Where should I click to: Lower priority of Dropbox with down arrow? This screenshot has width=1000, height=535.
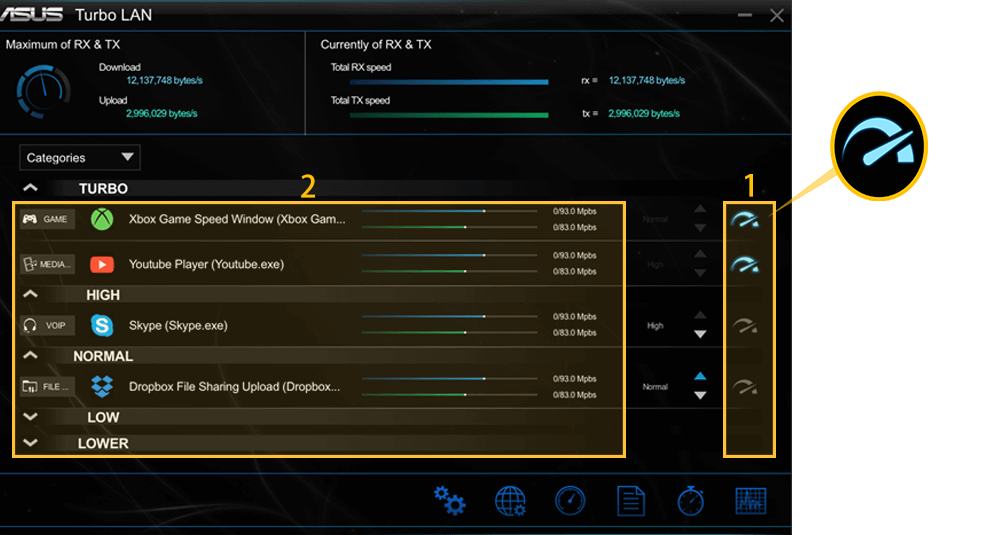coord(700,396)
